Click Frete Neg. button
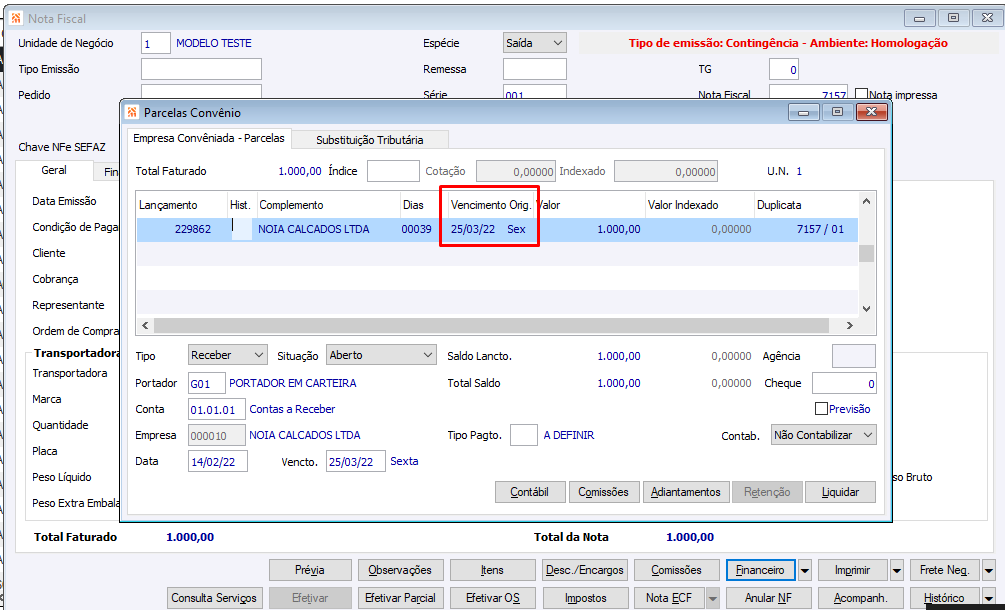Image resolution: width=1005 pixels, height=610 pixels. point(945,570)
